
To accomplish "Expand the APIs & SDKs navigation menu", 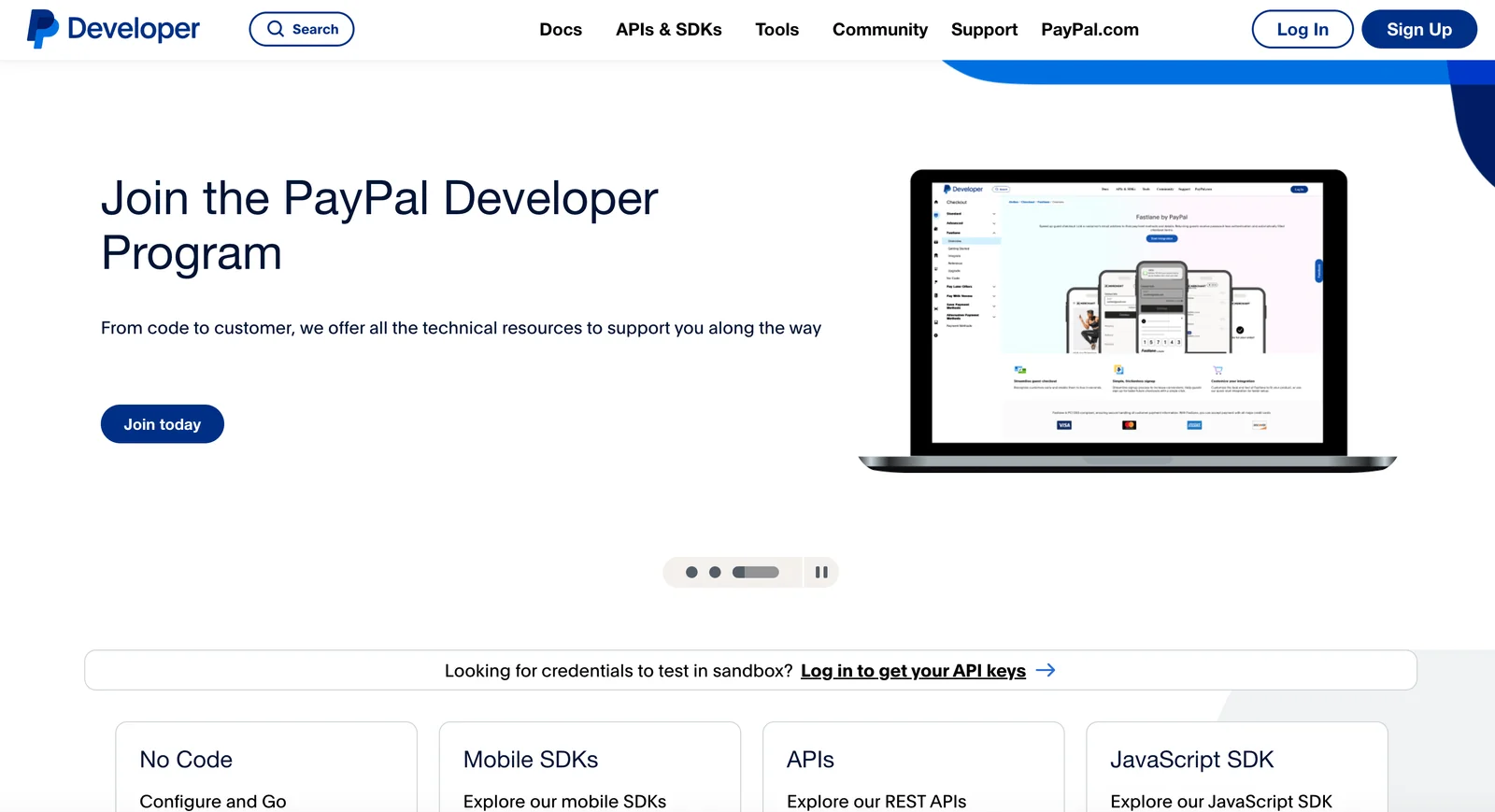I will 668,30.
